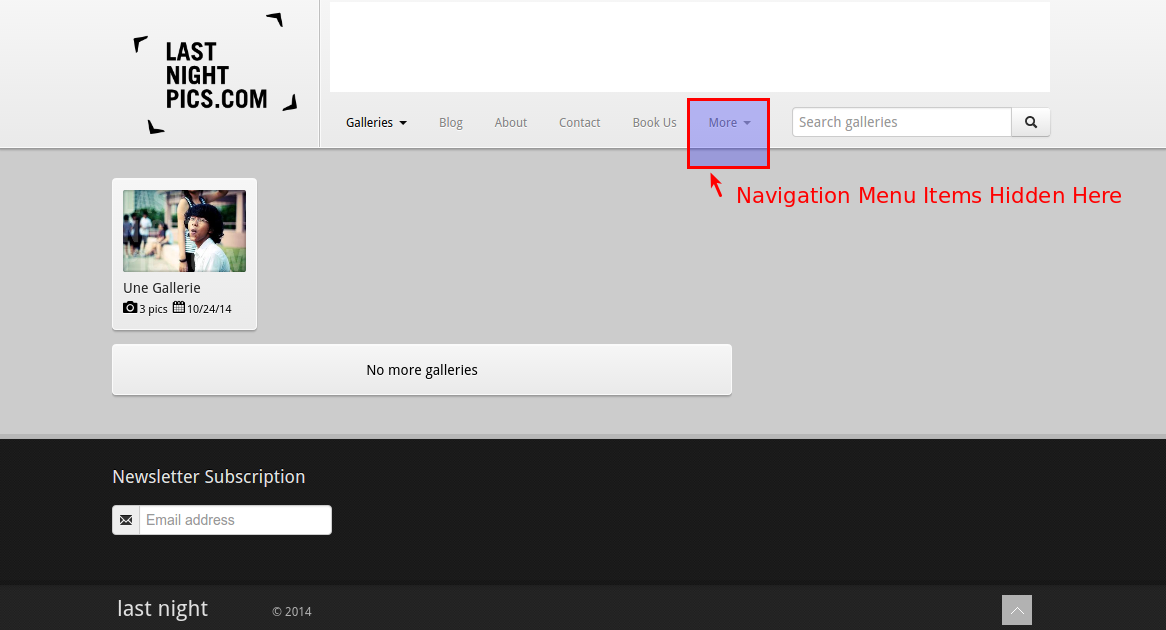Image resolution: width=1166 pixels, height=630 pixels.
Task: Go to the Blog page
Action: pyautogui.click(x=451, y=123)
